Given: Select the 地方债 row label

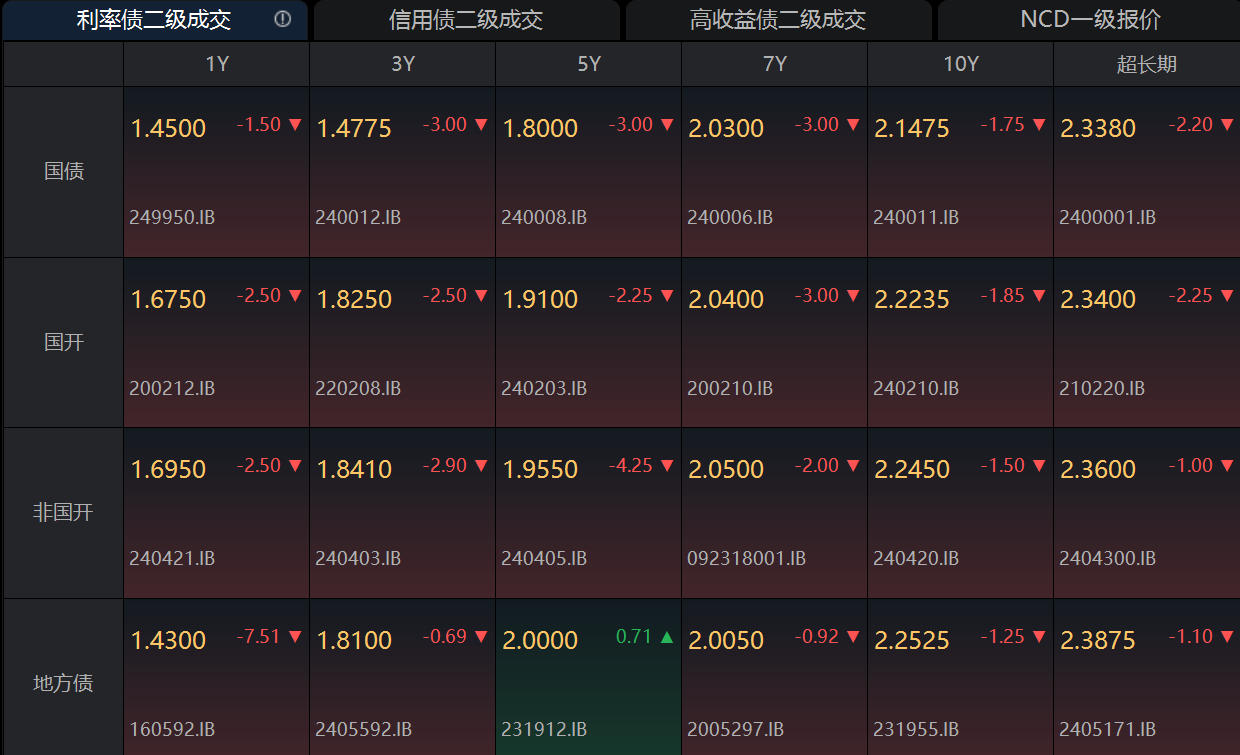Looking at the screenshot, I should click(63, 683).
